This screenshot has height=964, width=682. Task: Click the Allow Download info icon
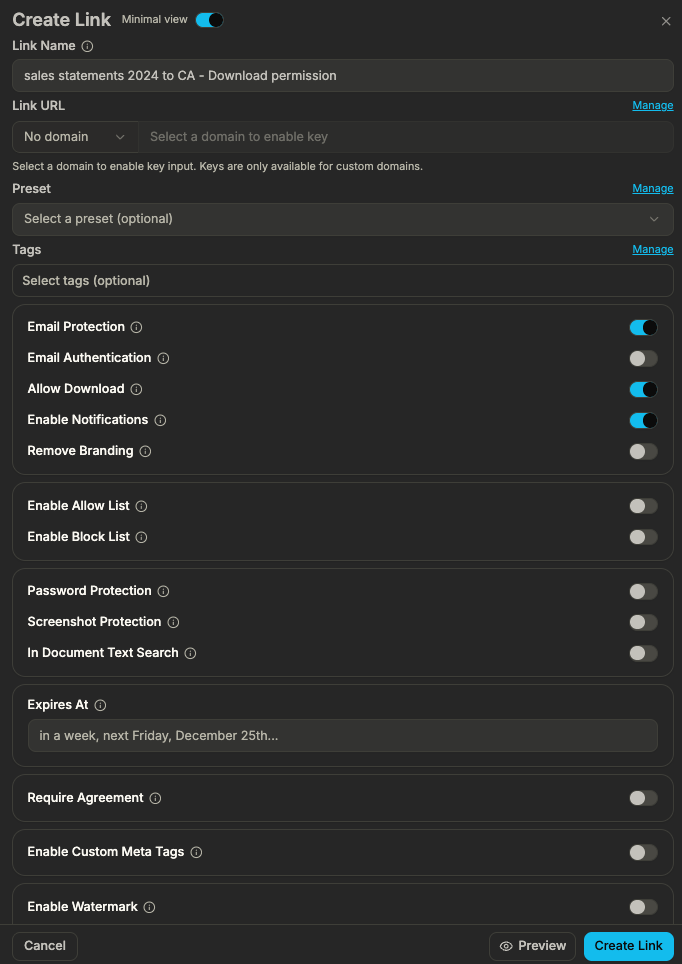(137, 389)
